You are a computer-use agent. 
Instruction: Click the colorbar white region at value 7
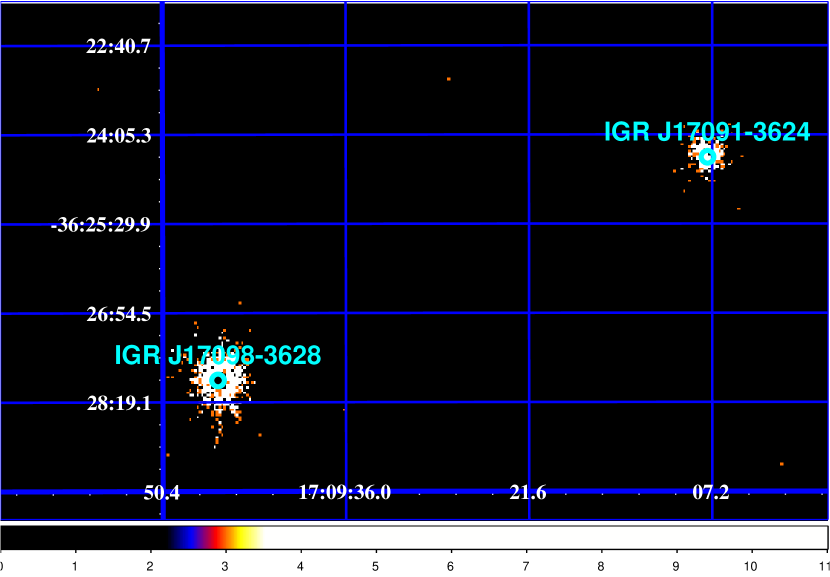pos(526,537)
